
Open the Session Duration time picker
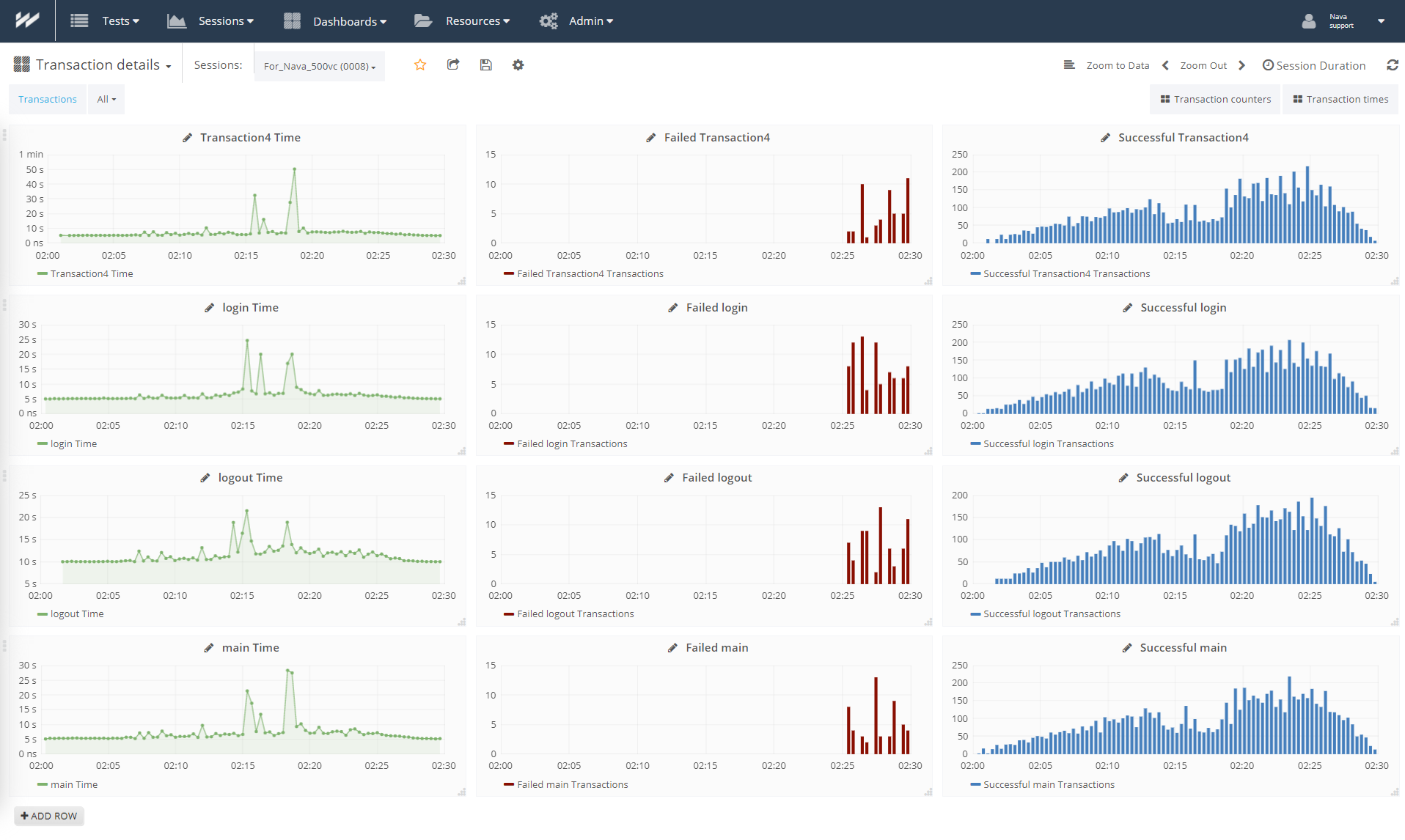pos(1313,65)
